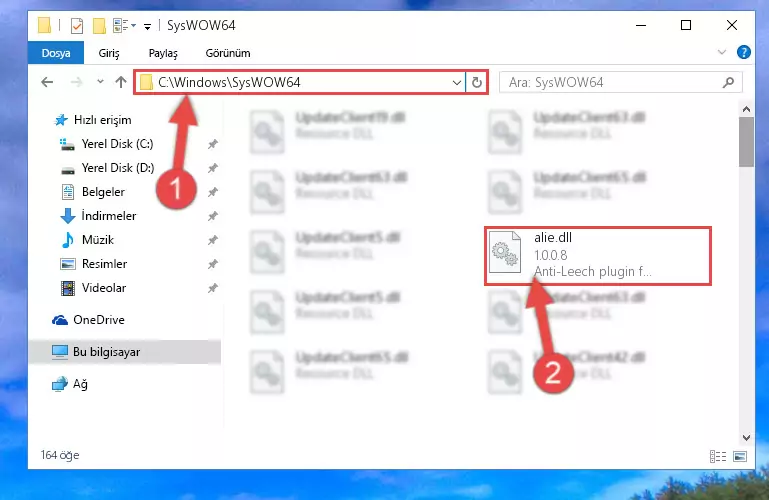Minimize the SysWOW64 window
Image resolution: width=769 pixels, height=500 pixels.
(641, 25)
